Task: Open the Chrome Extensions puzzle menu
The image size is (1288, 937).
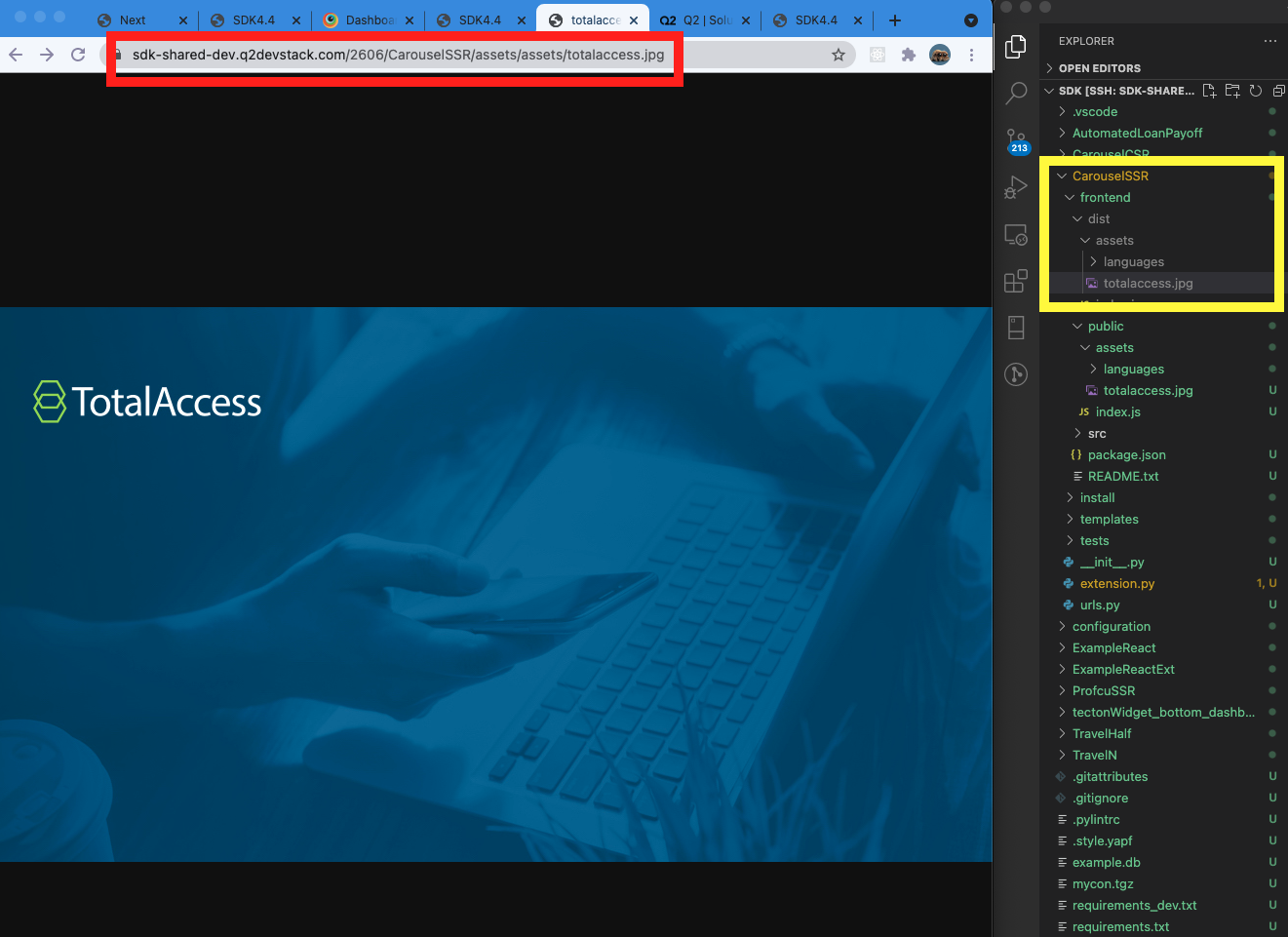Action: tap(909, 55)
